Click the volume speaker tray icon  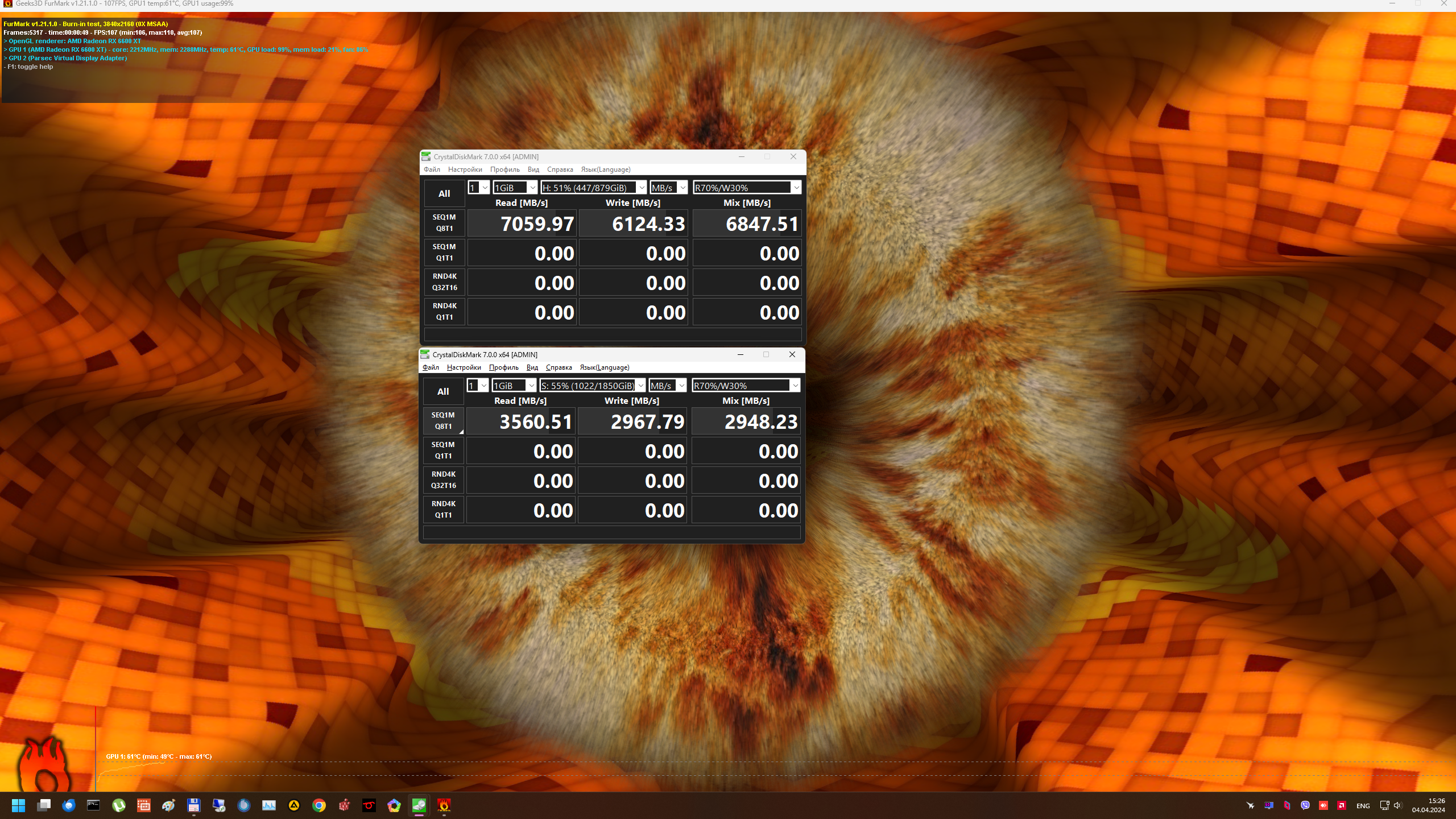click(1398, 805)
